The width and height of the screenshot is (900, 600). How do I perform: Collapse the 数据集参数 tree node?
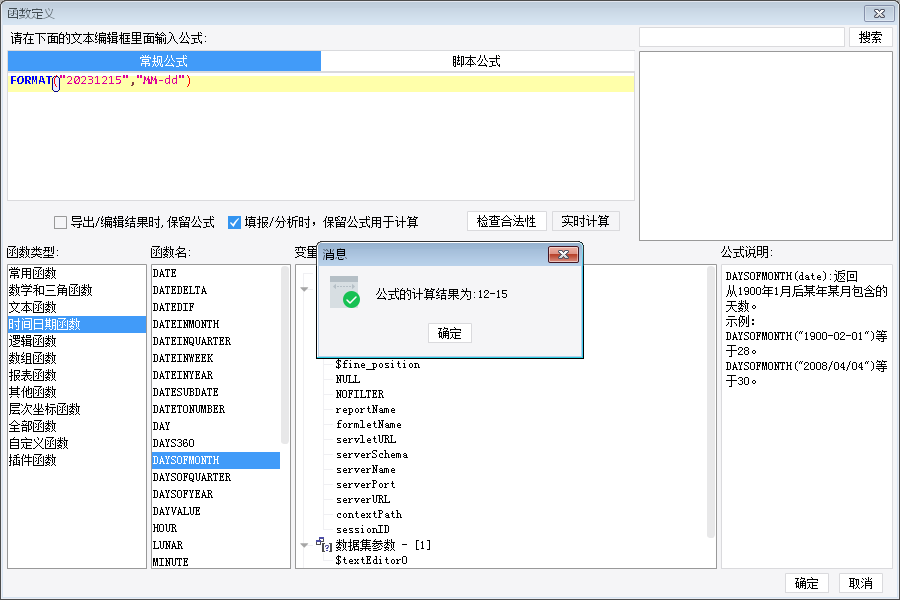305,545
